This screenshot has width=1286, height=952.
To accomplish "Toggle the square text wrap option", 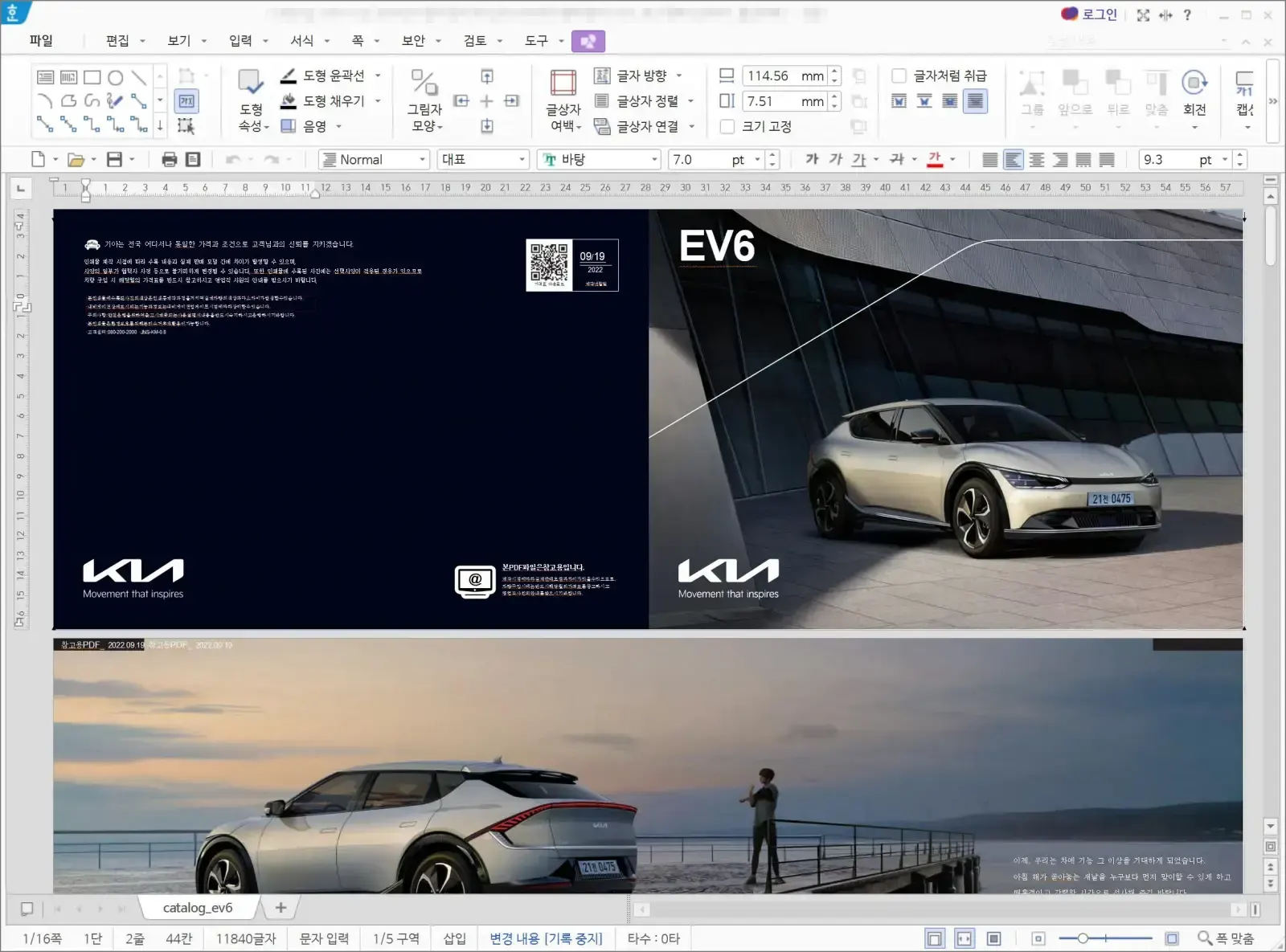I will 899,101.
